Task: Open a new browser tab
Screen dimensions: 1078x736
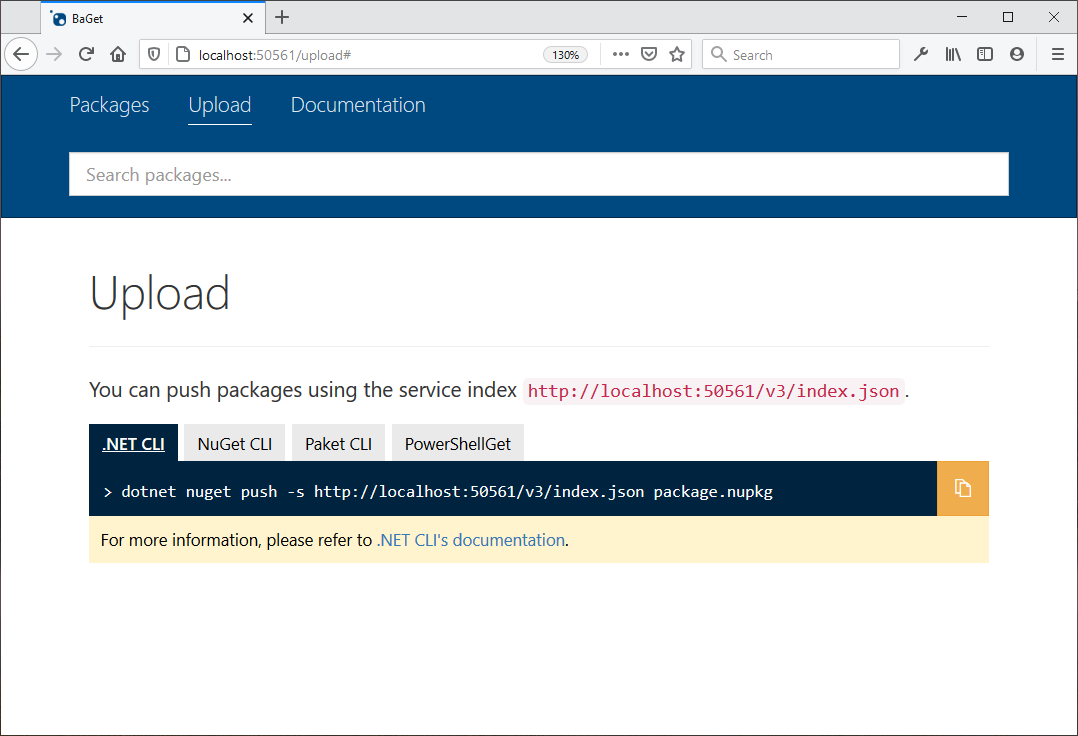Action: (x=282, y=18)
